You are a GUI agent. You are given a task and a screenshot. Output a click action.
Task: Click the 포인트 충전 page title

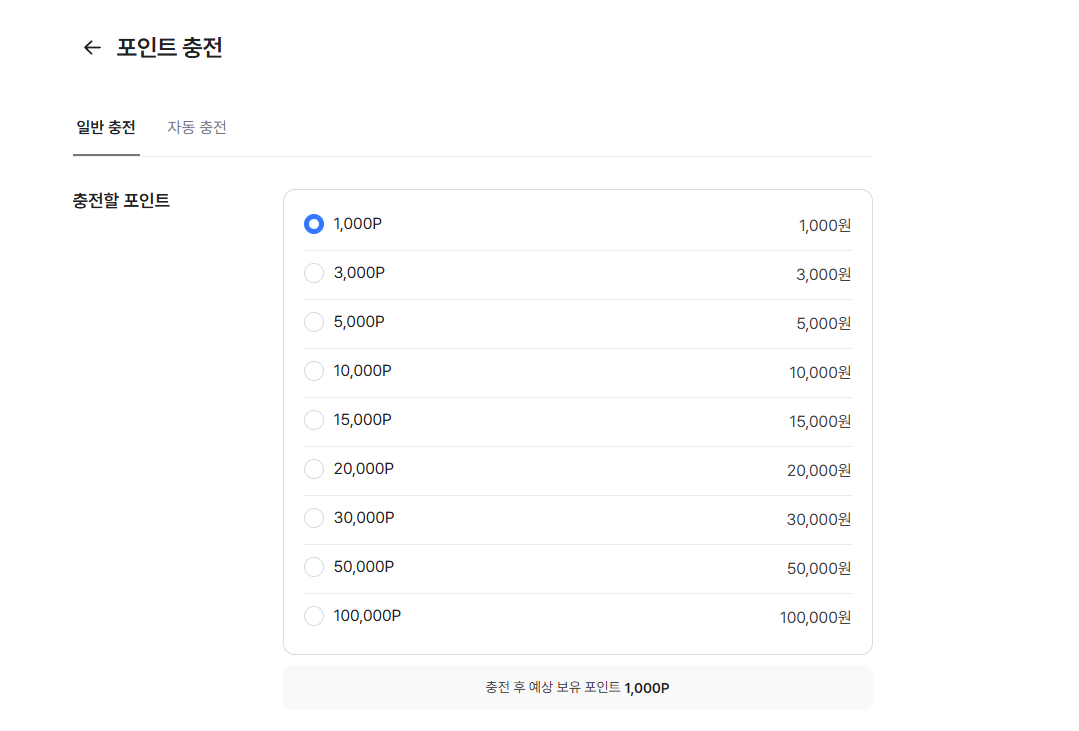tap(169, 47)
